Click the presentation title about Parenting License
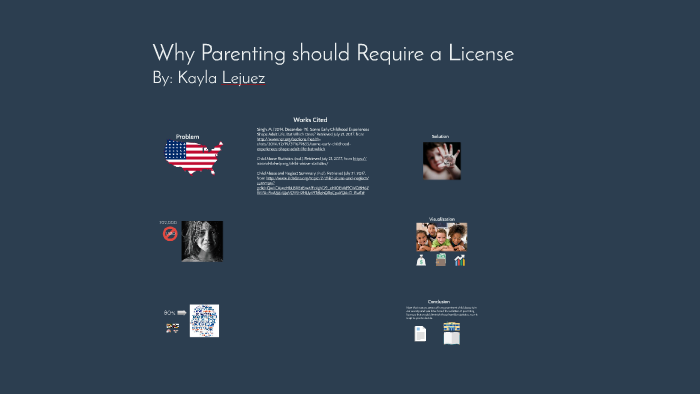The image size is (700, 394). pos(333,54)
